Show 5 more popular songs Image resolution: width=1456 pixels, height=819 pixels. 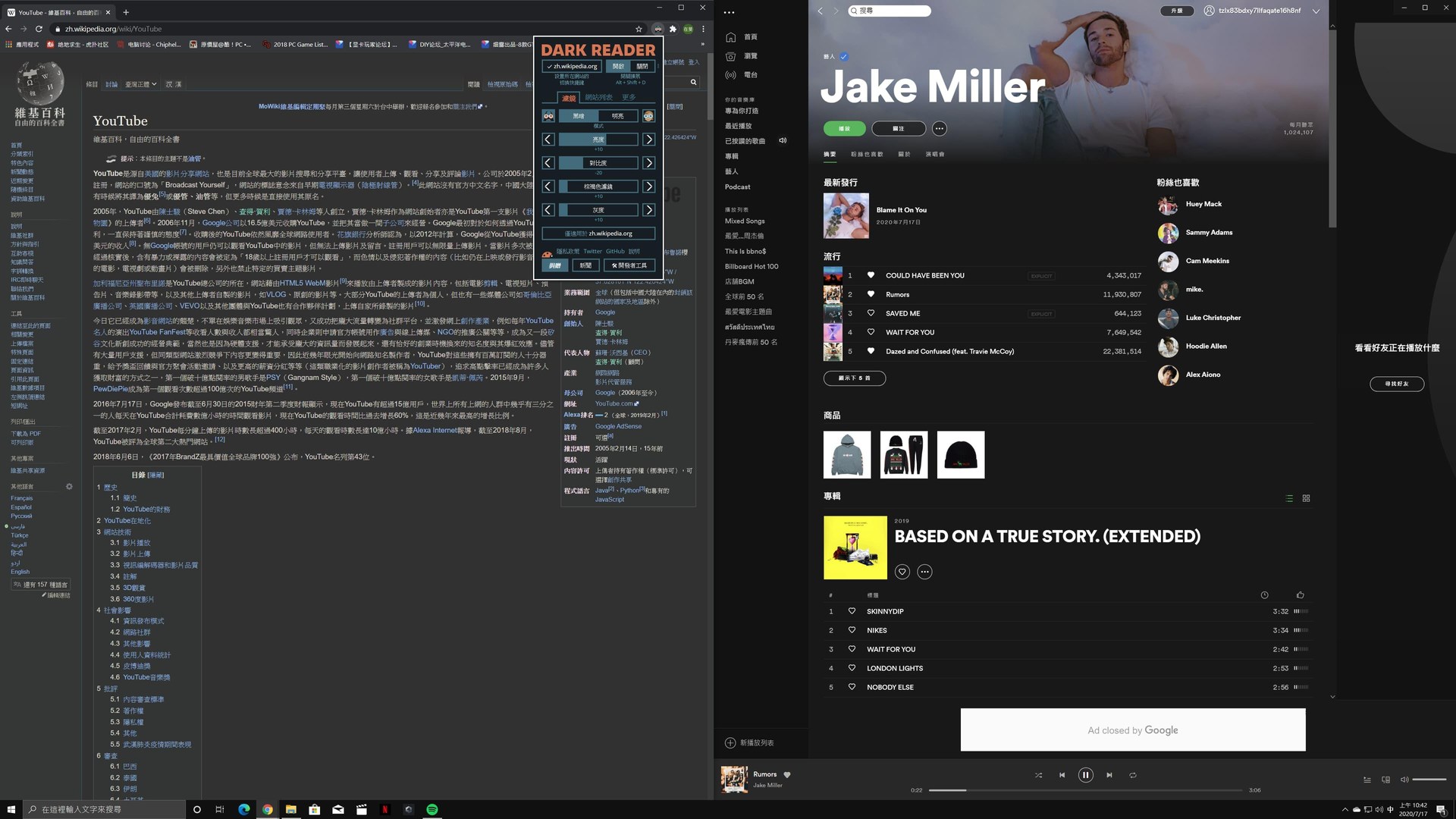coord(855,378)
